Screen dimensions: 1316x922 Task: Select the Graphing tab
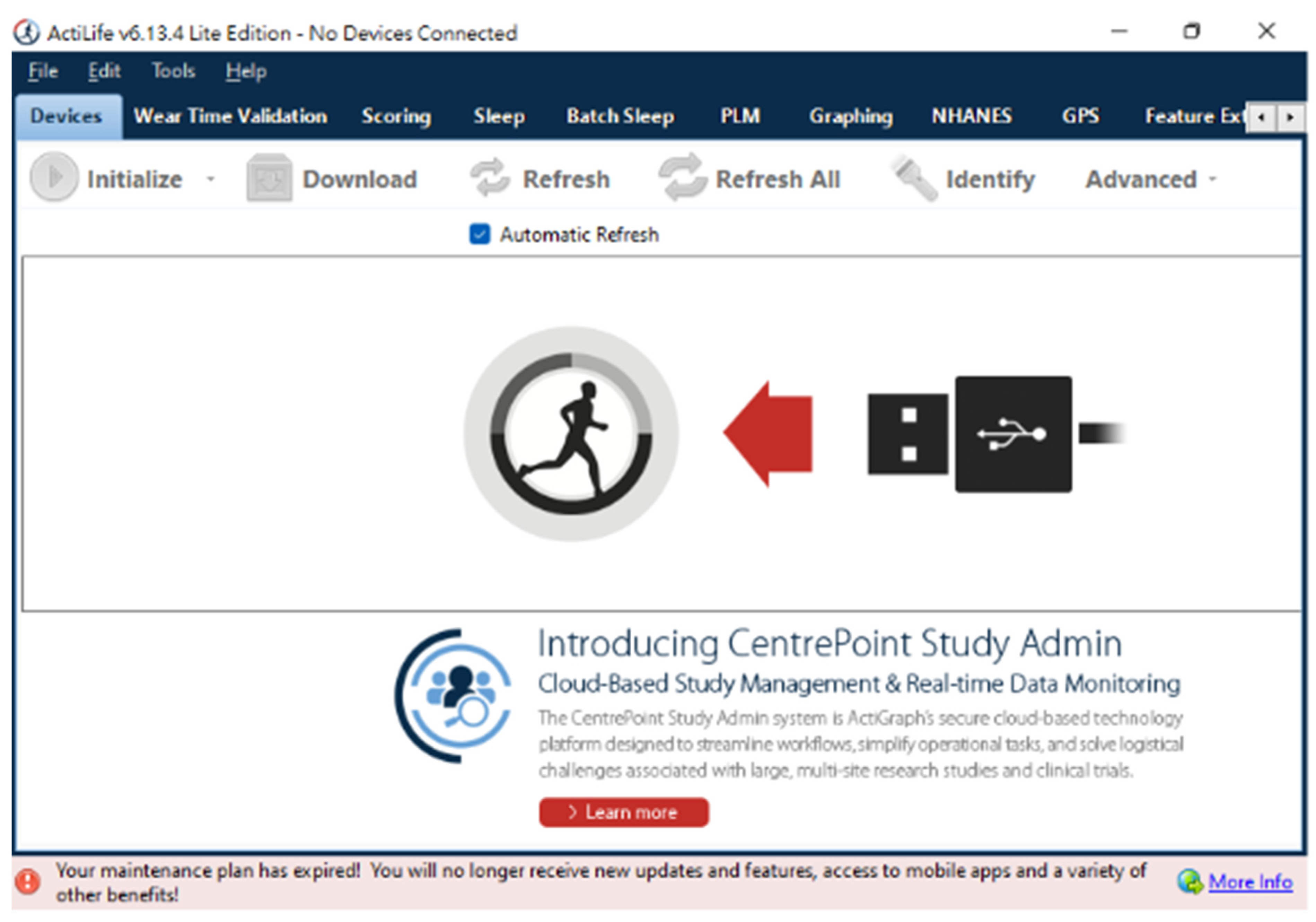click(x=851, y=116)
